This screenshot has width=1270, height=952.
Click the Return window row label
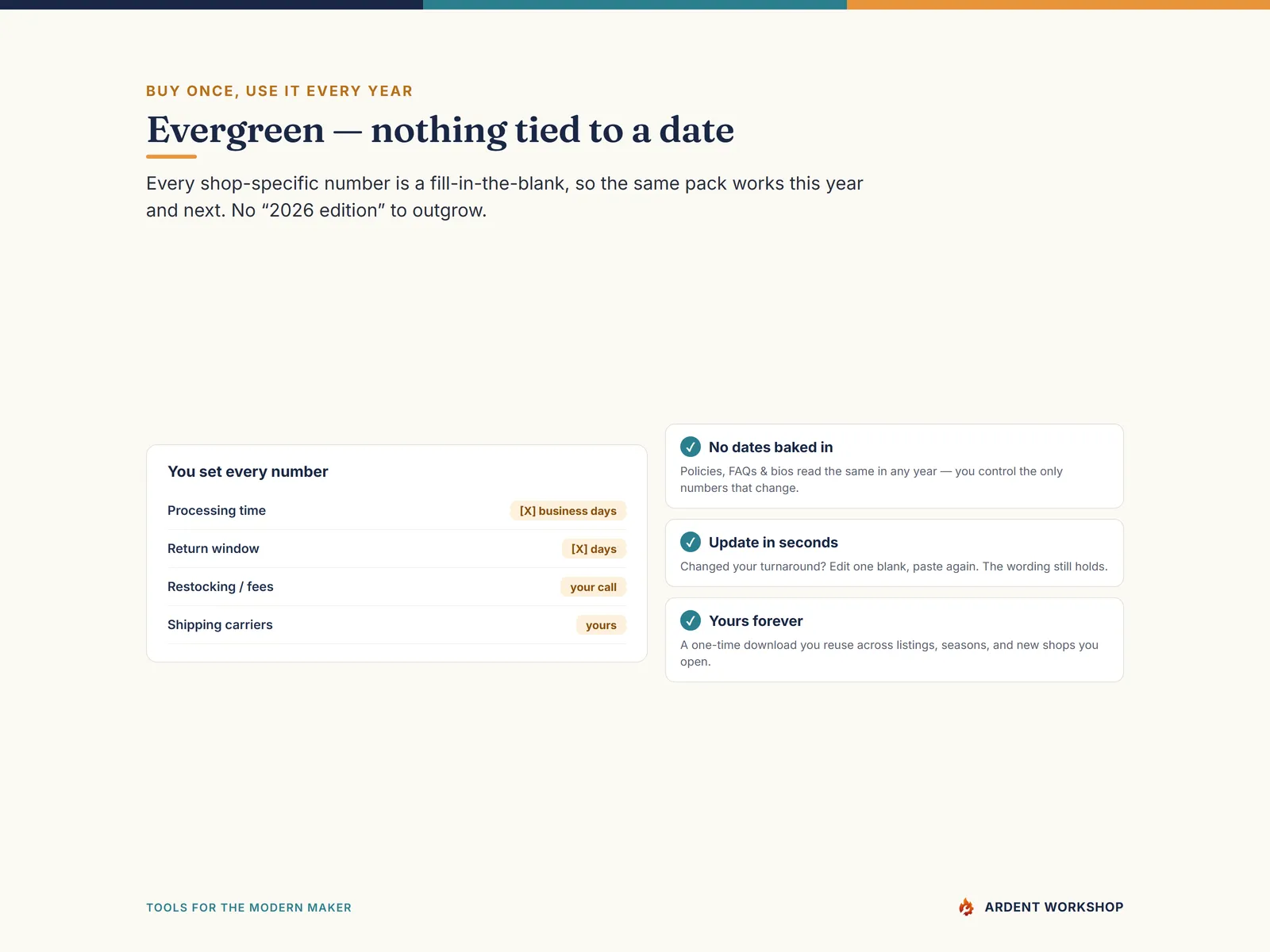[x=214, y=548]
